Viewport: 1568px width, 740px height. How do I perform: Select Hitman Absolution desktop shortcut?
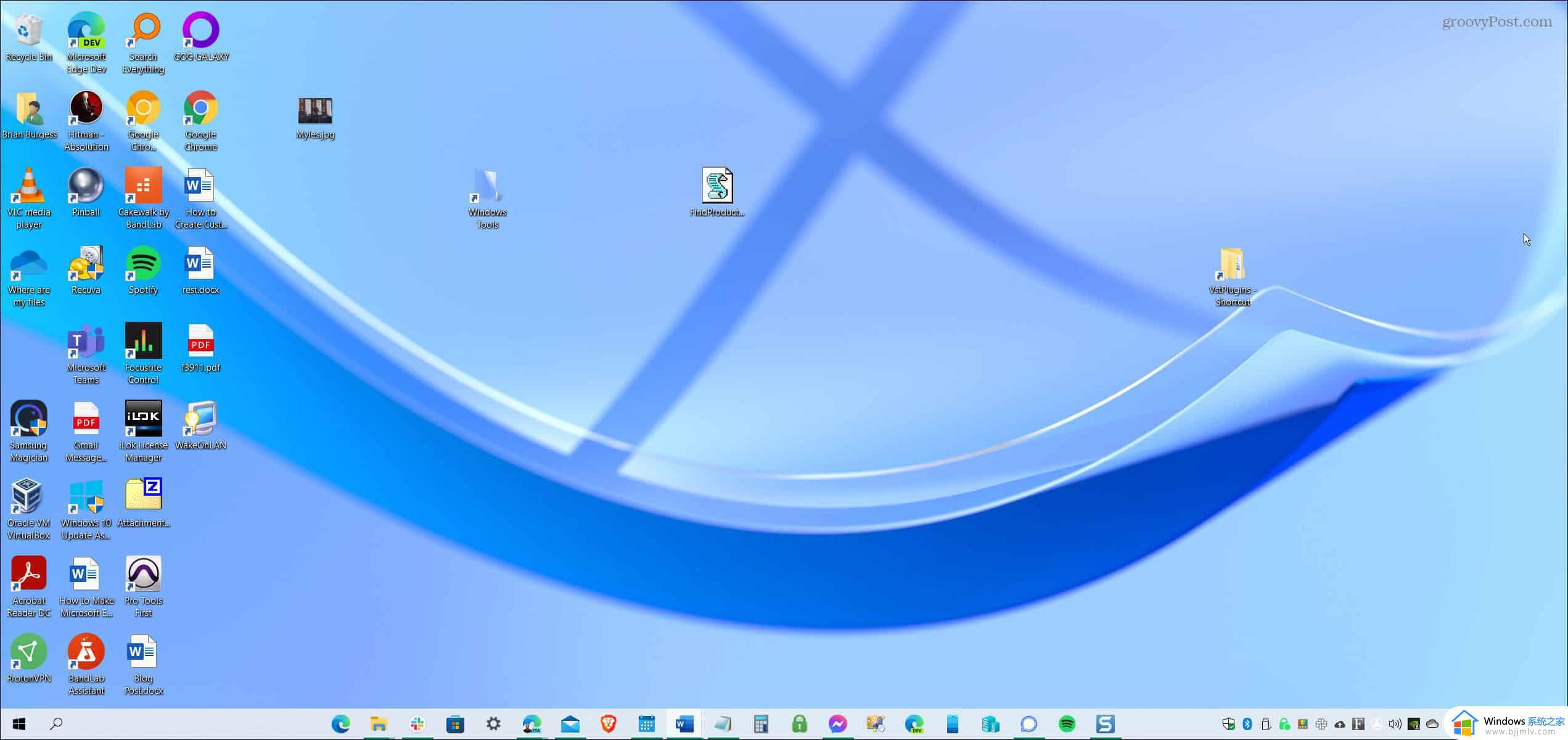point(86,121)
